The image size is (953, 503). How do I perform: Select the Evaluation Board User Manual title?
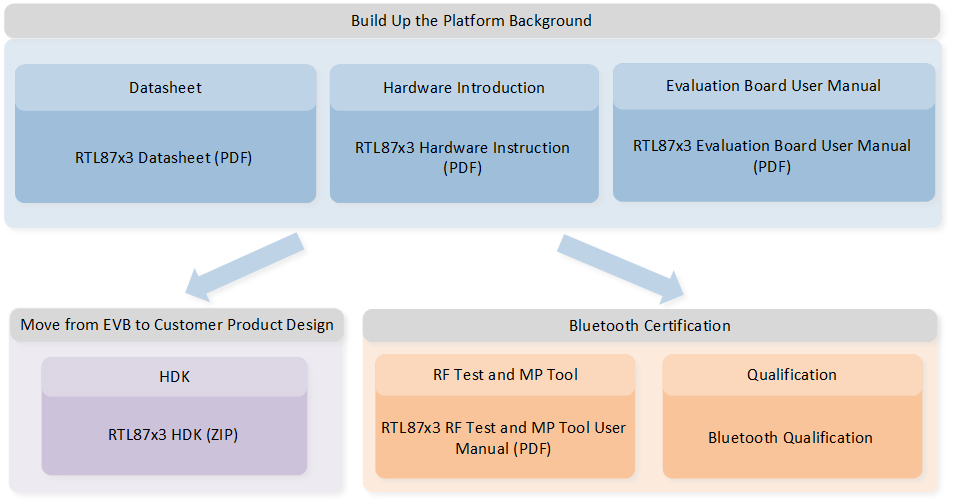[x=773, y=86]
